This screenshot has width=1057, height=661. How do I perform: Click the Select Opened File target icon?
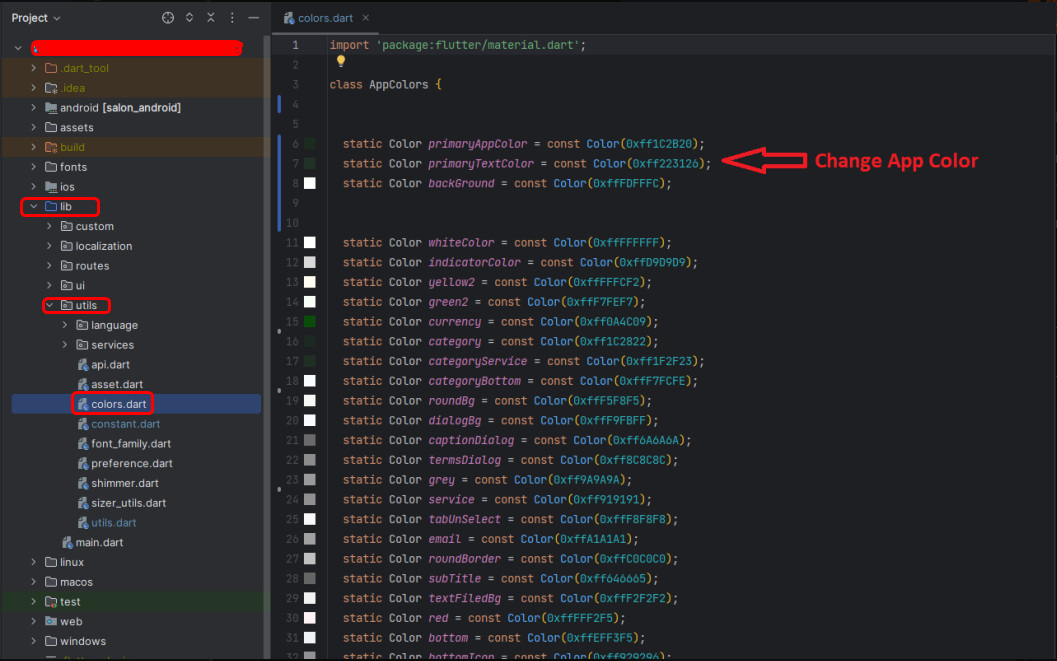pyautogui.click(x=168, y=18)
